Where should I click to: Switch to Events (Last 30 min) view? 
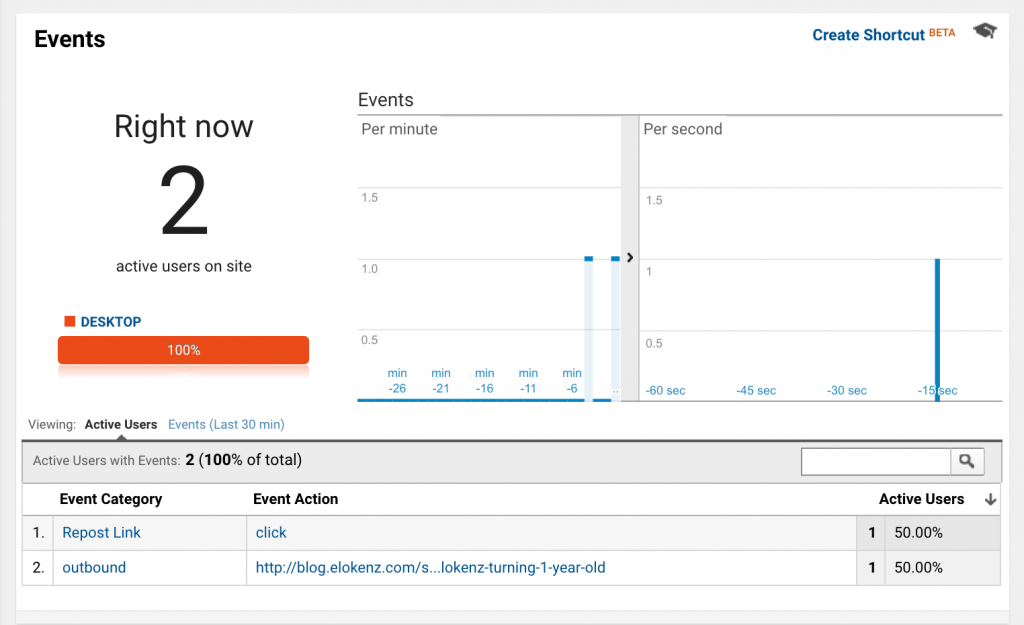226,424
